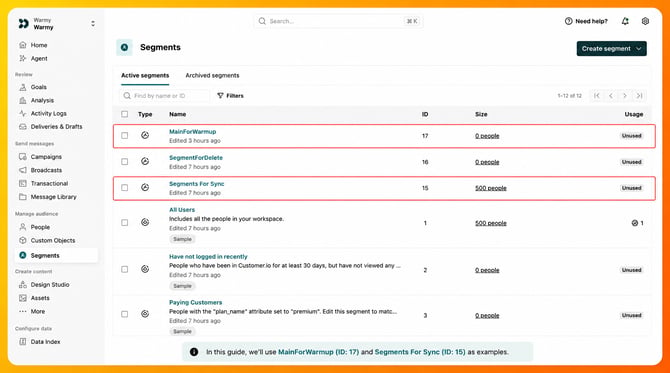
Task: Click the Campaigns sidebar icon
Action: pyautogui.click(x=23, y=157)
